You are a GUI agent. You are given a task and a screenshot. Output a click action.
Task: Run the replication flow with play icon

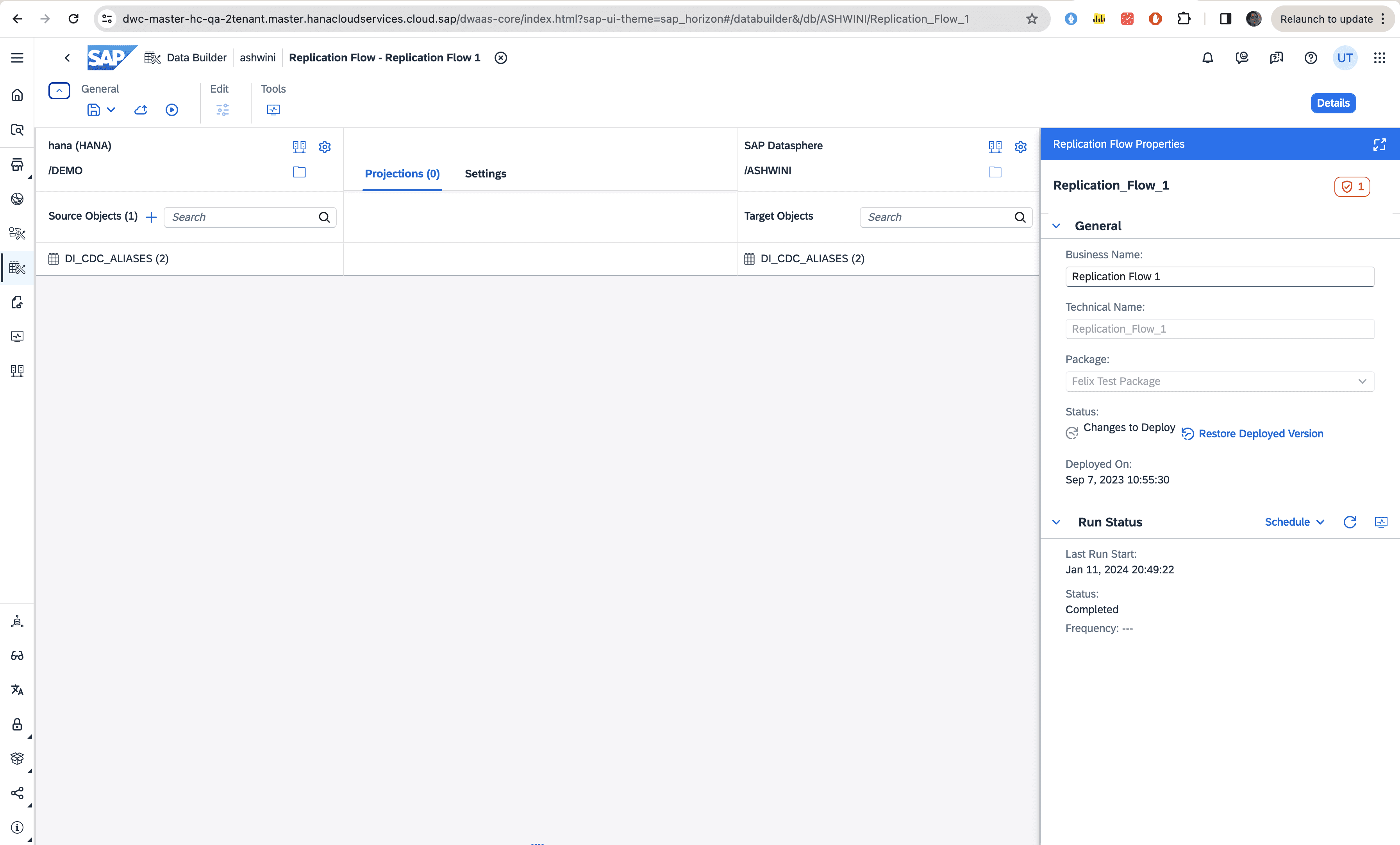point(171,110)
